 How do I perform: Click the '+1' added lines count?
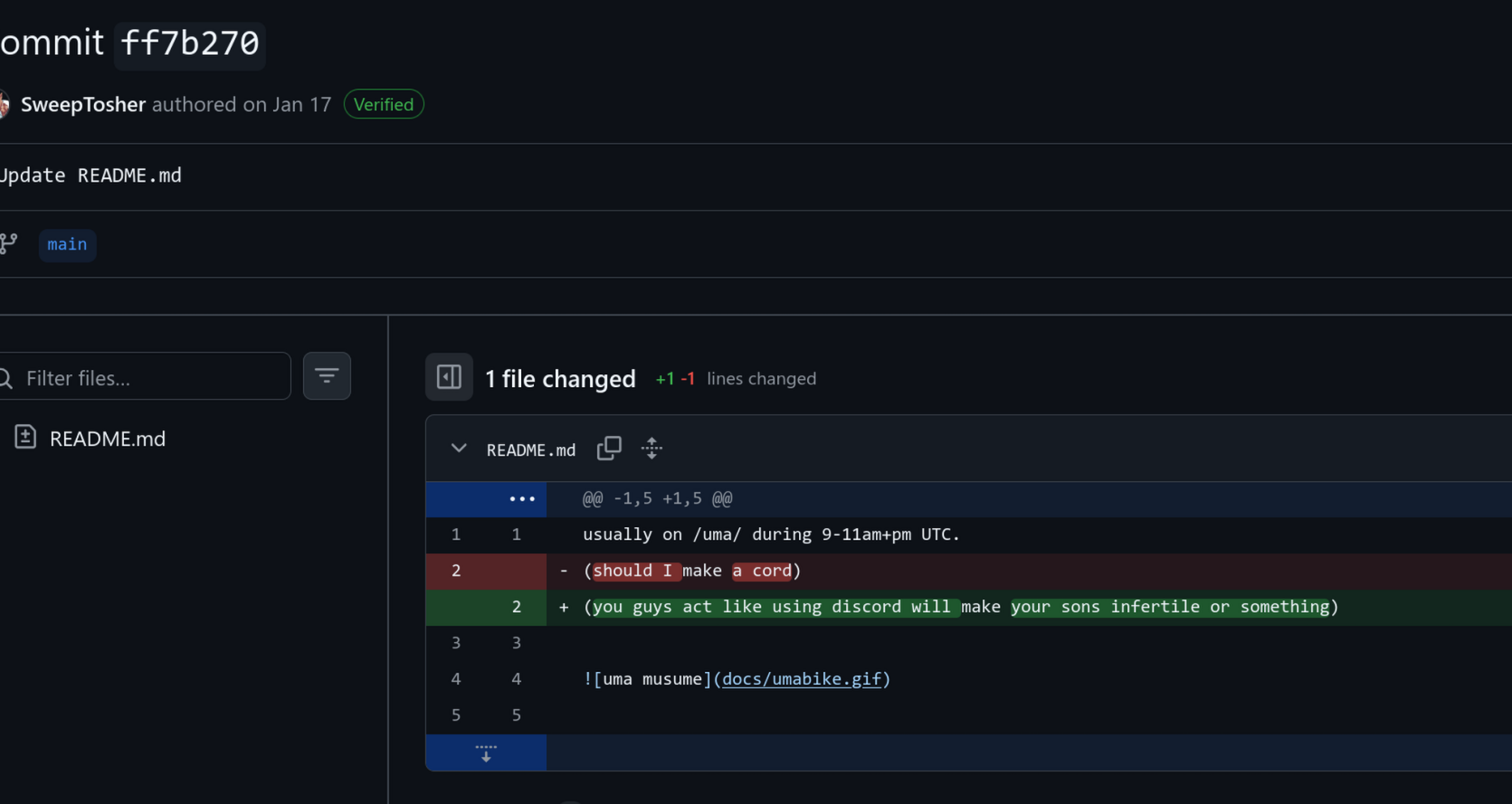[x=665, y=379]
